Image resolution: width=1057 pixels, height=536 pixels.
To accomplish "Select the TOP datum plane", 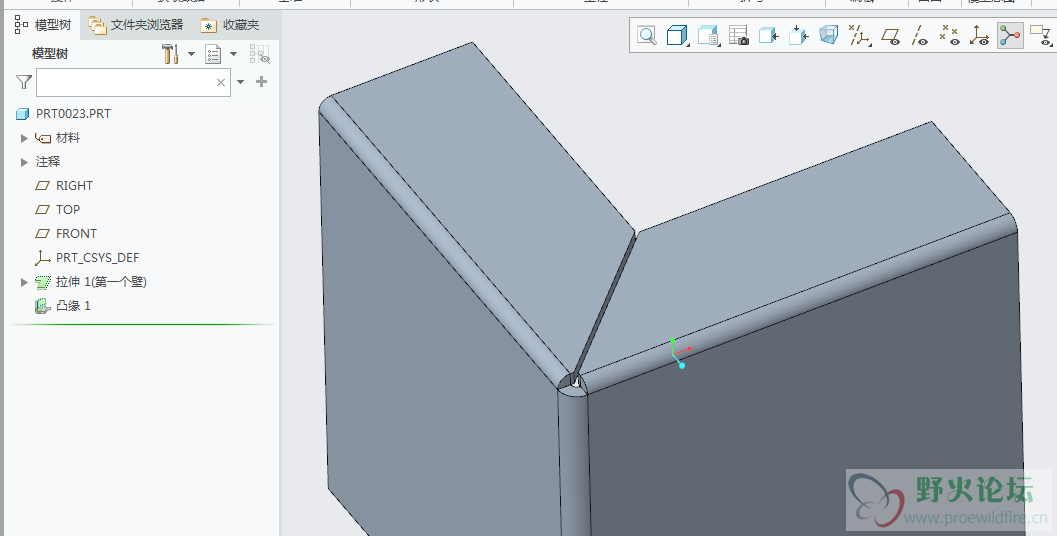I will pyautogui.click(x=58, y=210).
